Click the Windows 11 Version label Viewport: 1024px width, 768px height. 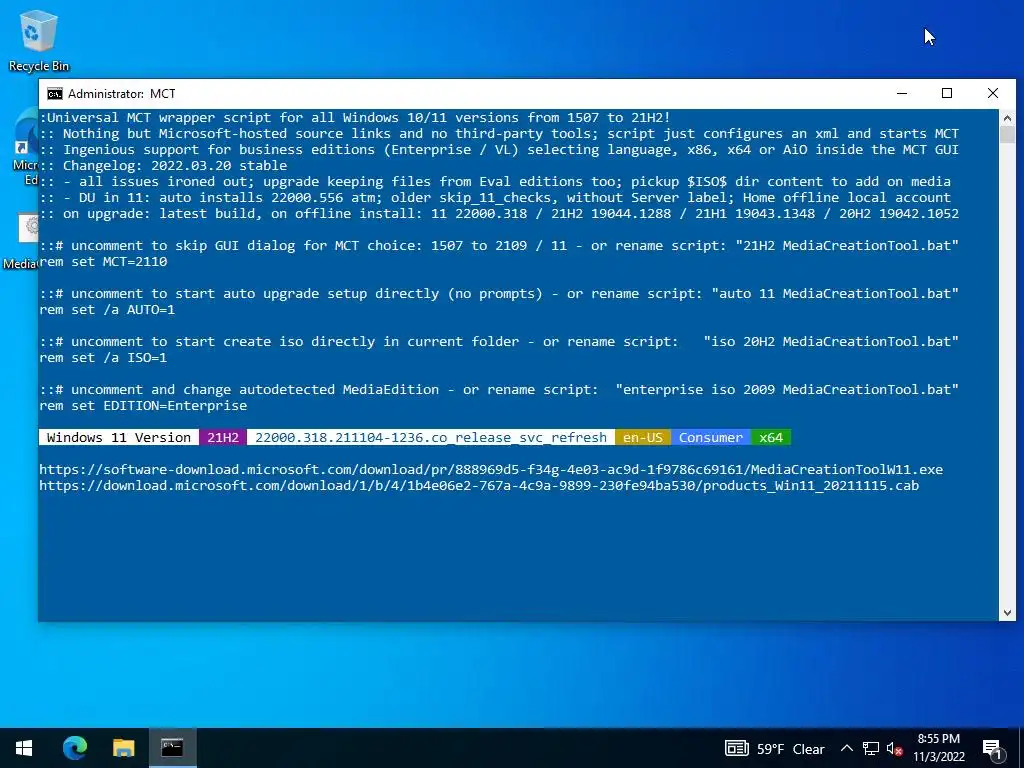(119, 437)
